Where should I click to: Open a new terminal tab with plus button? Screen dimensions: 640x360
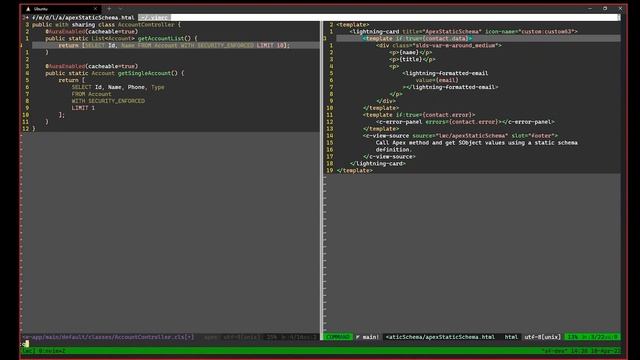tap(109, 9)
